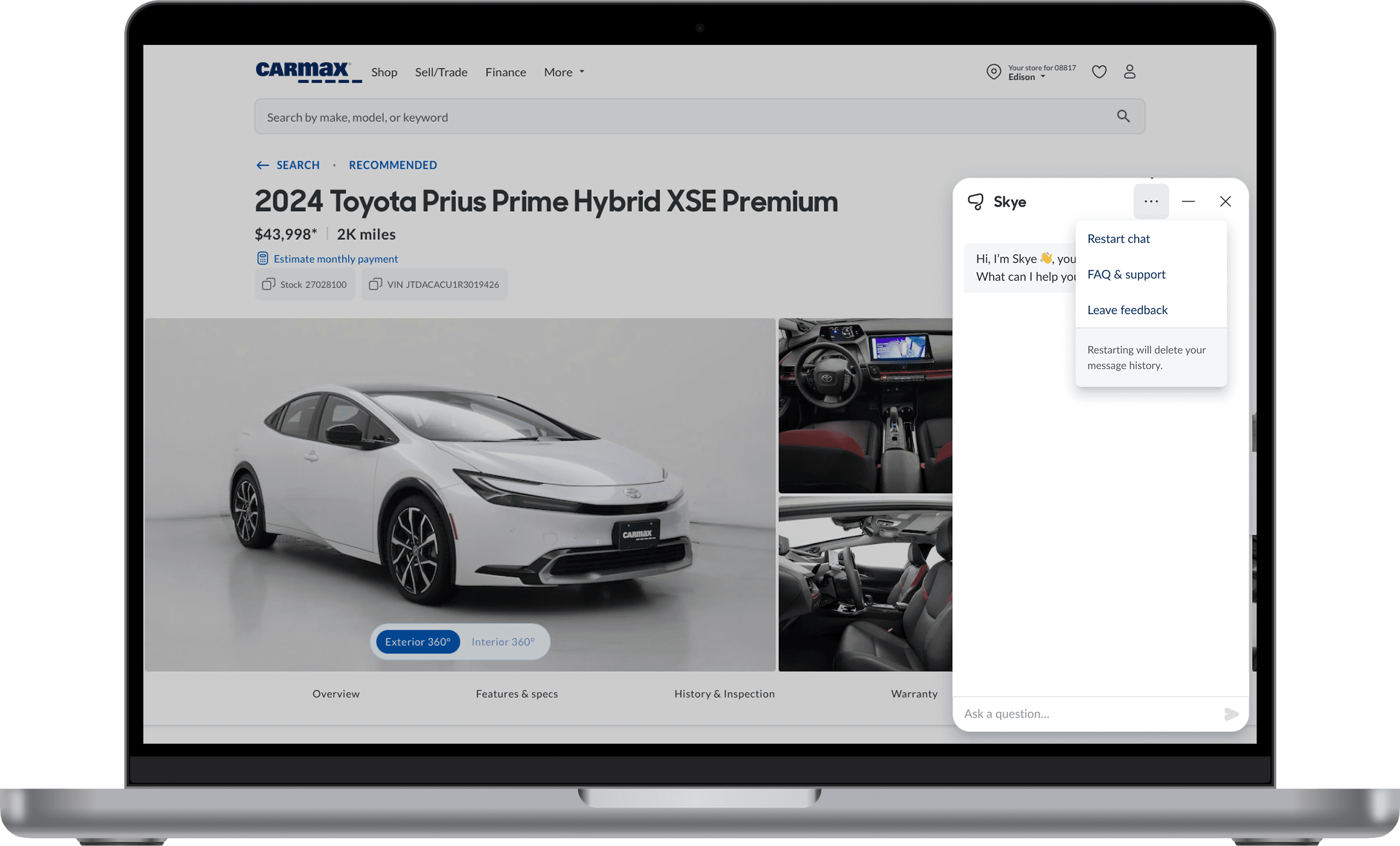This screenshot has width=1400, height=846.
Task: Switch to Interior 360° view
Action: 503,642
